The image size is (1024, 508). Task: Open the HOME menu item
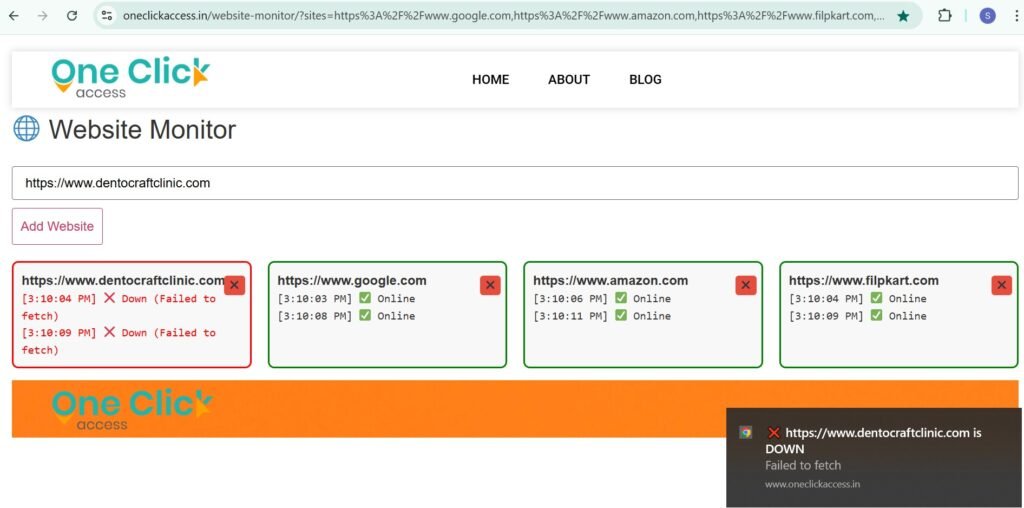click(x=490, y=80)
